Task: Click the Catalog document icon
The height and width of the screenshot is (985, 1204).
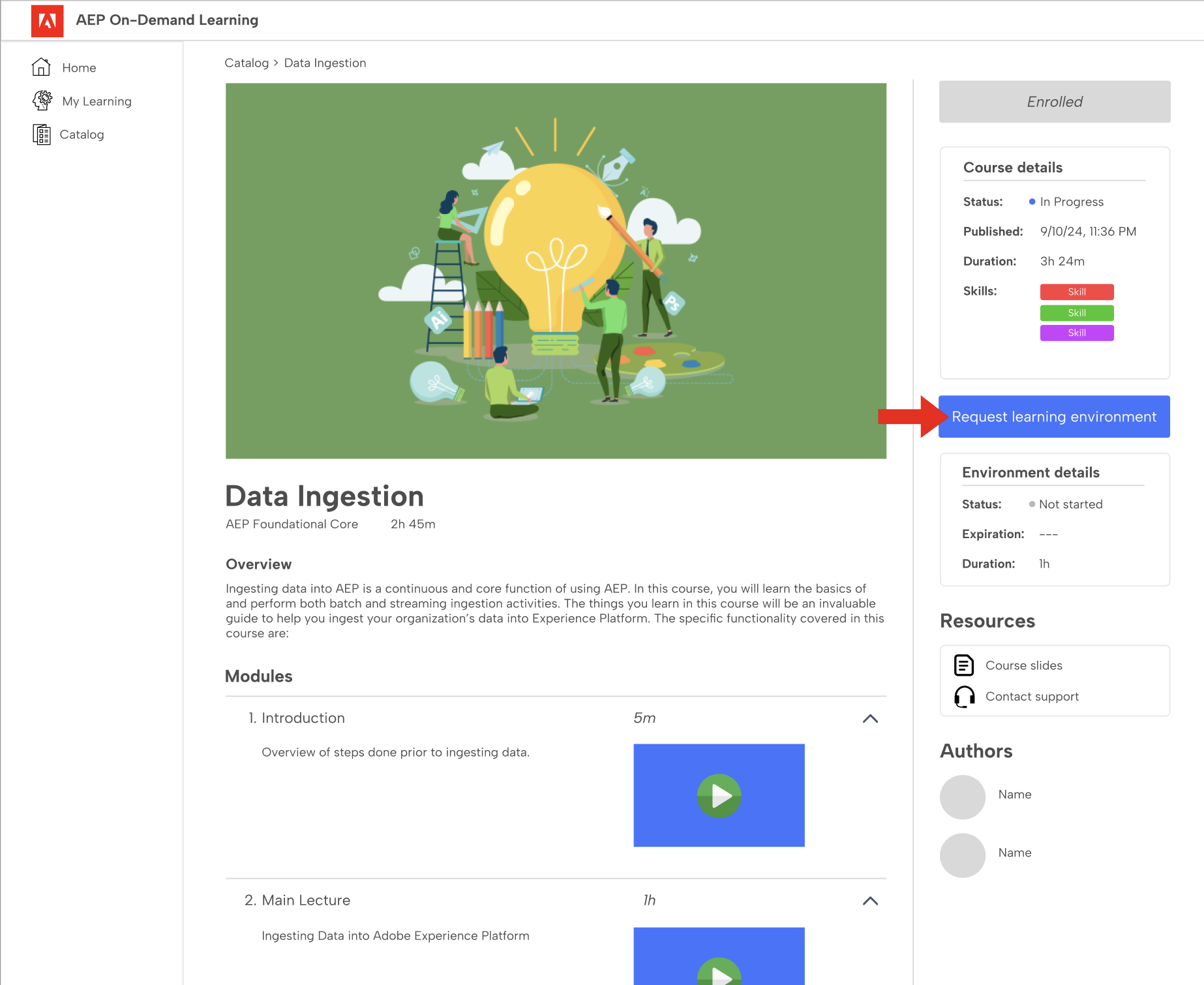Action: 41,134
